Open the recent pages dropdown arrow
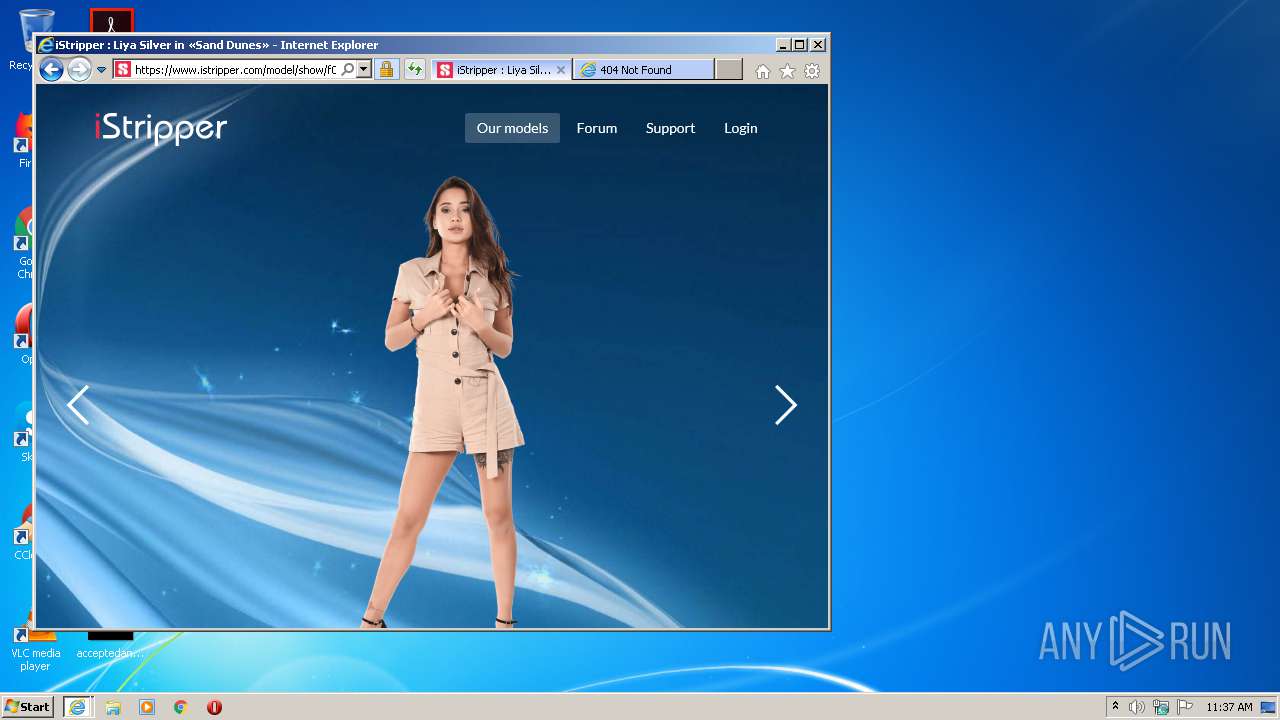1280x720 pixels. coord(101,70)
